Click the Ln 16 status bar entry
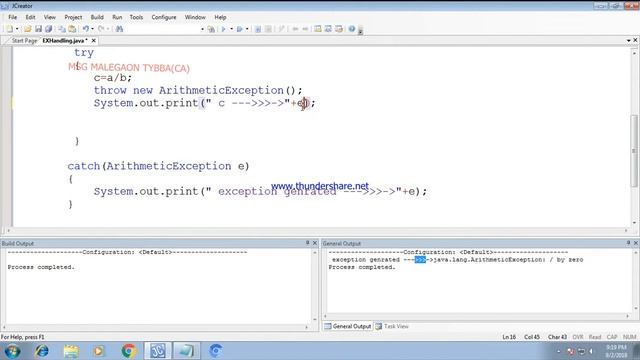This screenshot has height=360, width=640. click(x=509, y=337)
